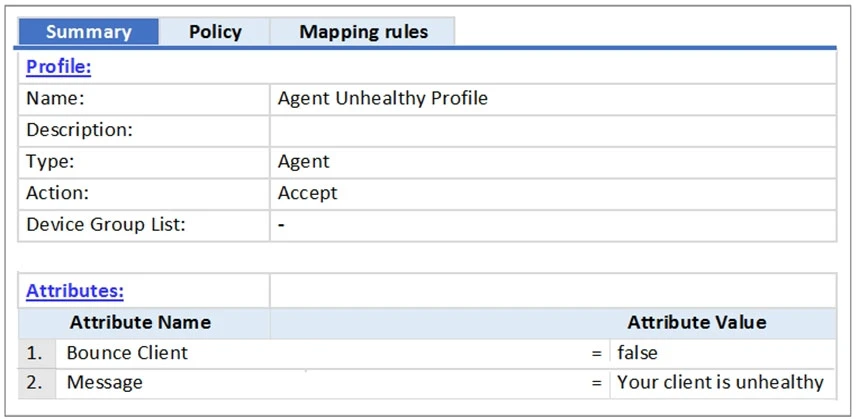Select the Message attribute name
This screenshot has width=858, height=419.
105,383
